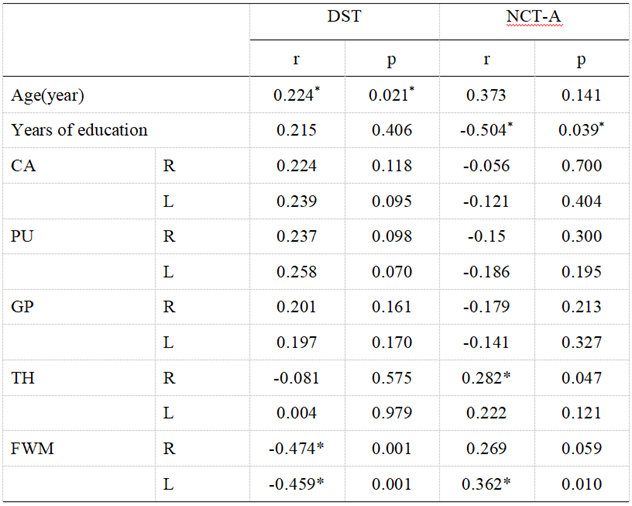Select the 0.700 p-value cell
This screenshot has width=632, height=506.
pos(582,166)
